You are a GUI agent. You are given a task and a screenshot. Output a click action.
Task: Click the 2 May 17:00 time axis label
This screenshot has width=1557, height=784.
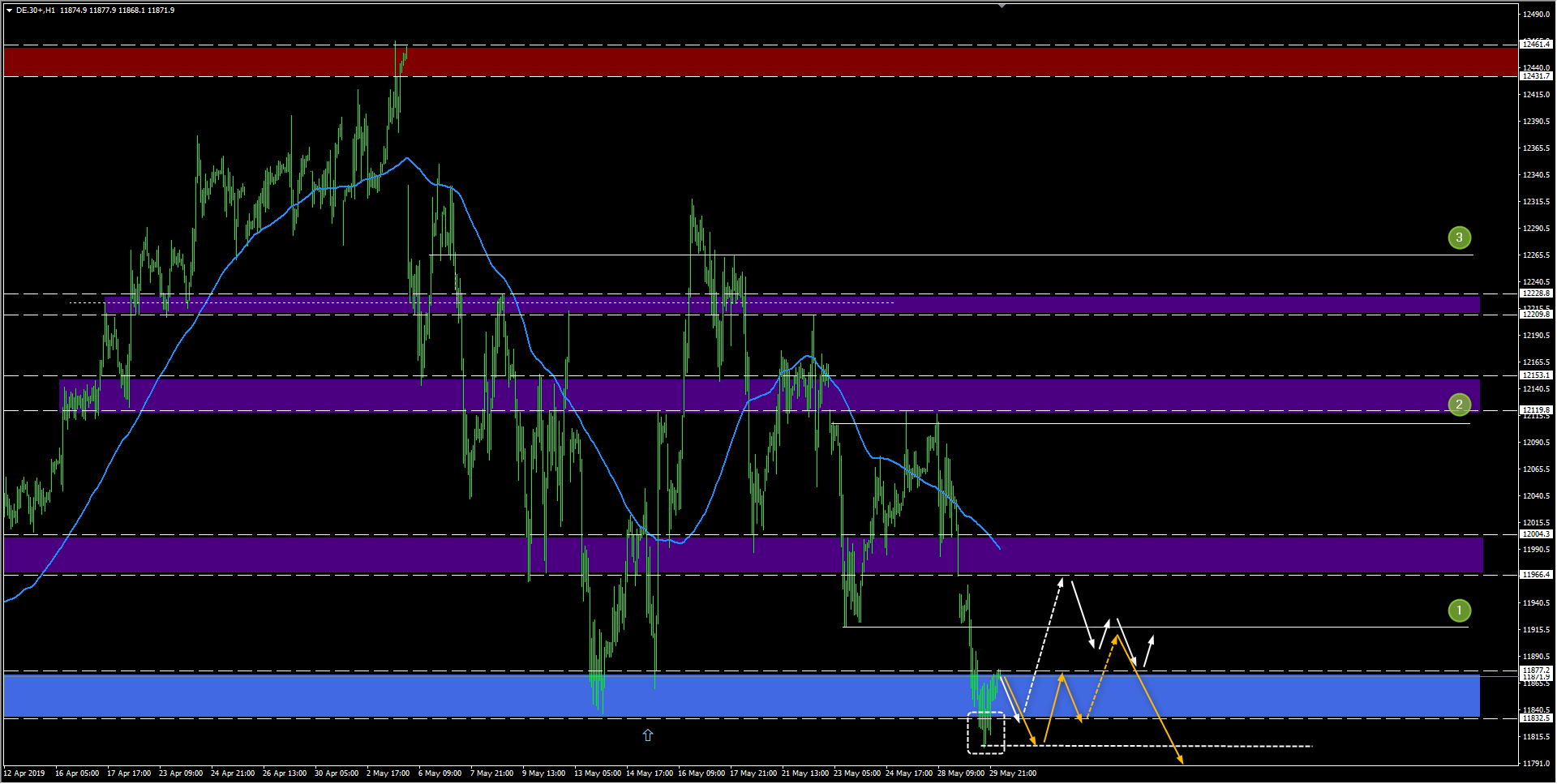[x=388, y=773]
